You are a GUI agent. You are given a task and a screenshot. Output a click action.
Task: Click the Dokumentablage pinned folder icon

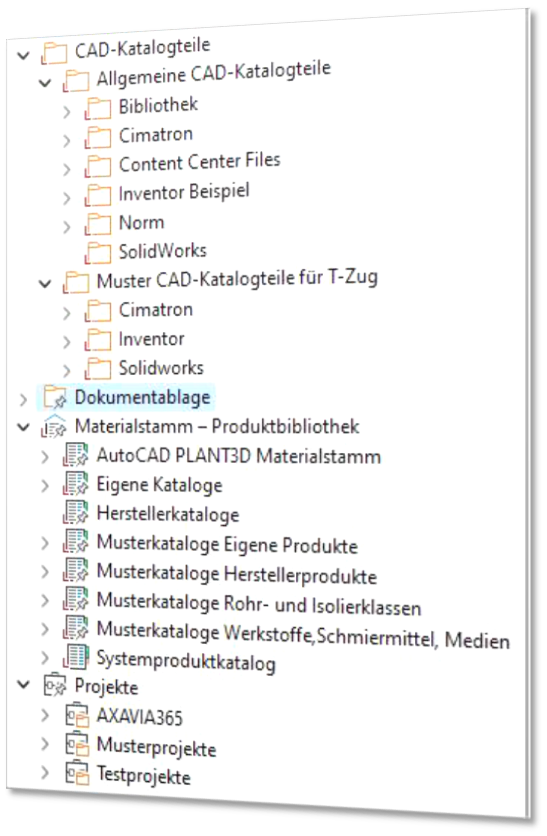tap(55, 397)
